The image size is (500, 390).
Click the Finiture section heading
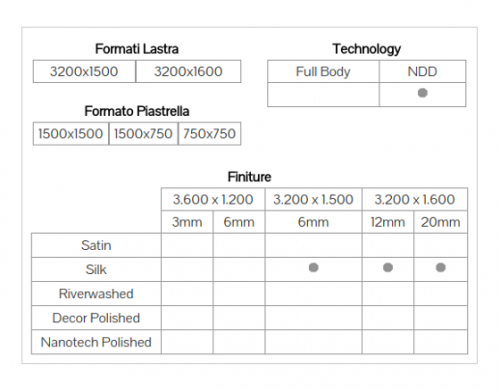pyautogui.click(x=249, y=177)
